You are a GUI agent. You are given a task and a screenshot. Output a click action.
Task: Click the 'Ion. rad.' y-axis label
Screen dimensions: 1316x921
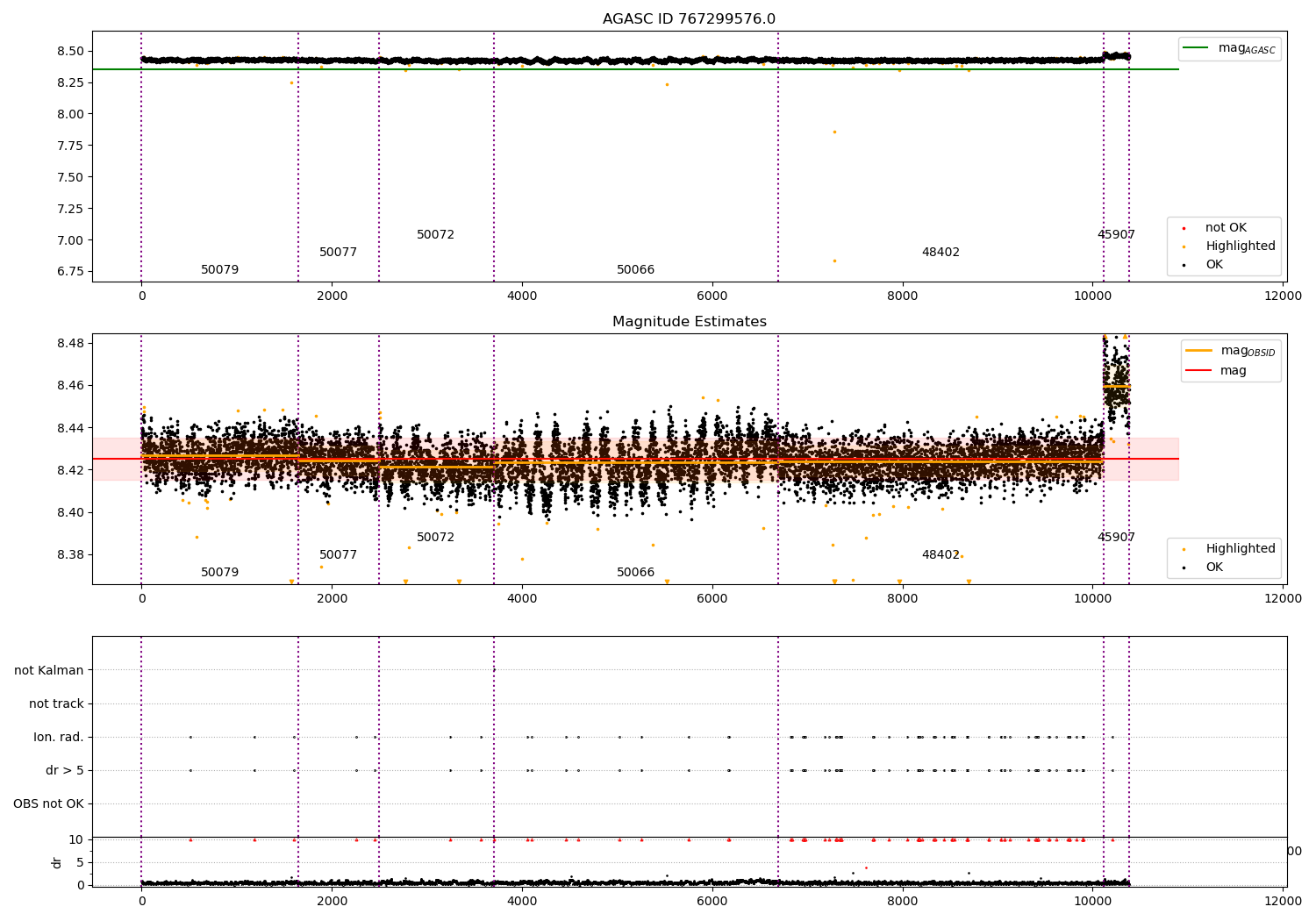tap(59, 738)
